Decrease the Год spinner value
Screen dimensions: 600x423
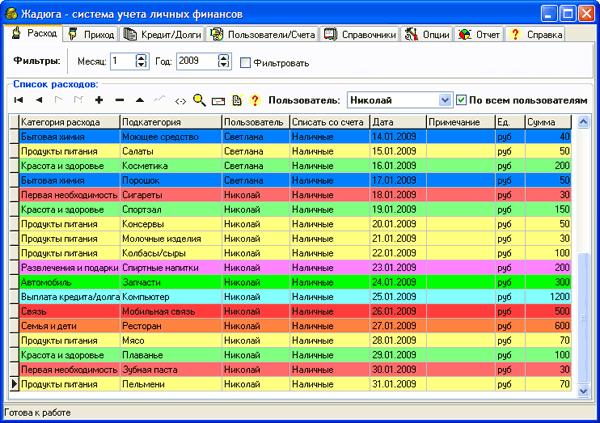pos(224,66)
